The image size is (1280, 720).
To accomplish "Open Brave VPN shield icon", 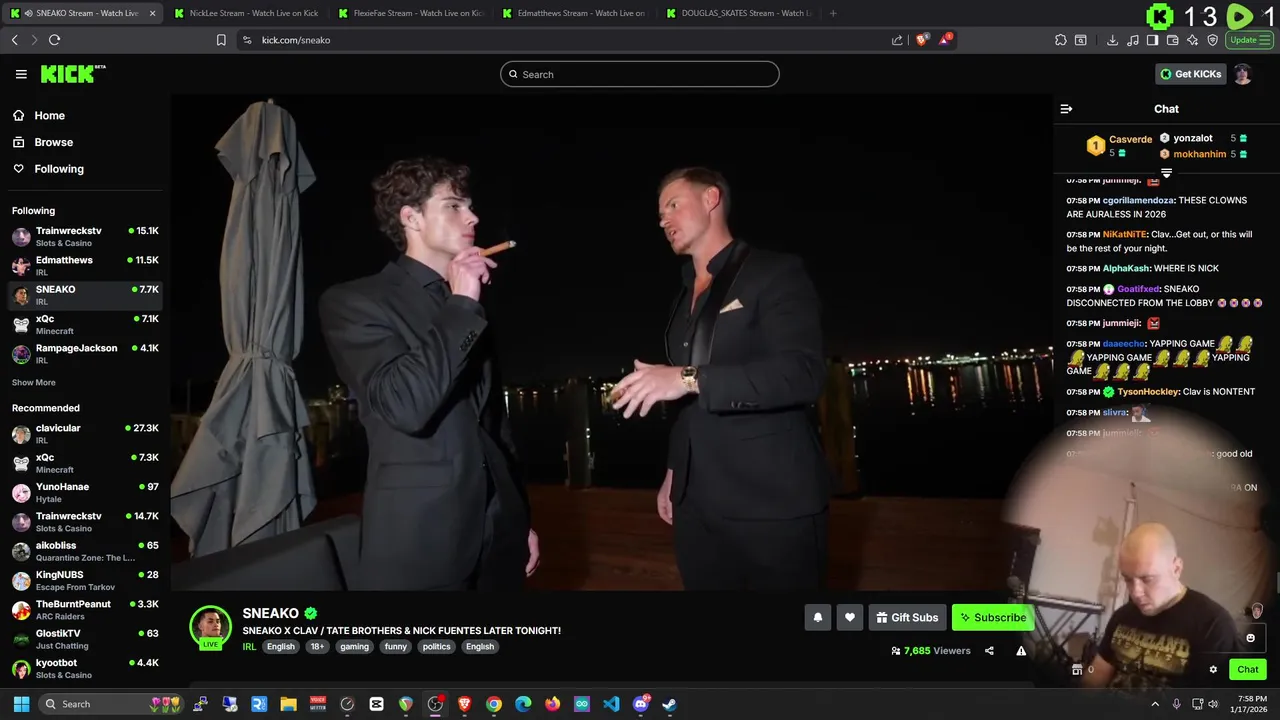I will [x=1212, y=40].
